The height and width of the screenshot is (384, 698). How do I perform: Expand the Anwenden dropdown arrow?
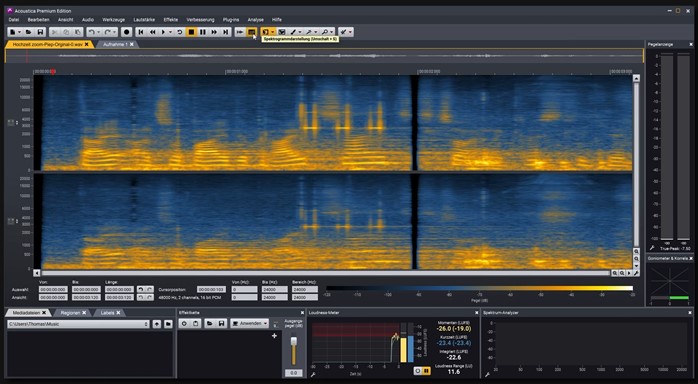coord(265,323)
